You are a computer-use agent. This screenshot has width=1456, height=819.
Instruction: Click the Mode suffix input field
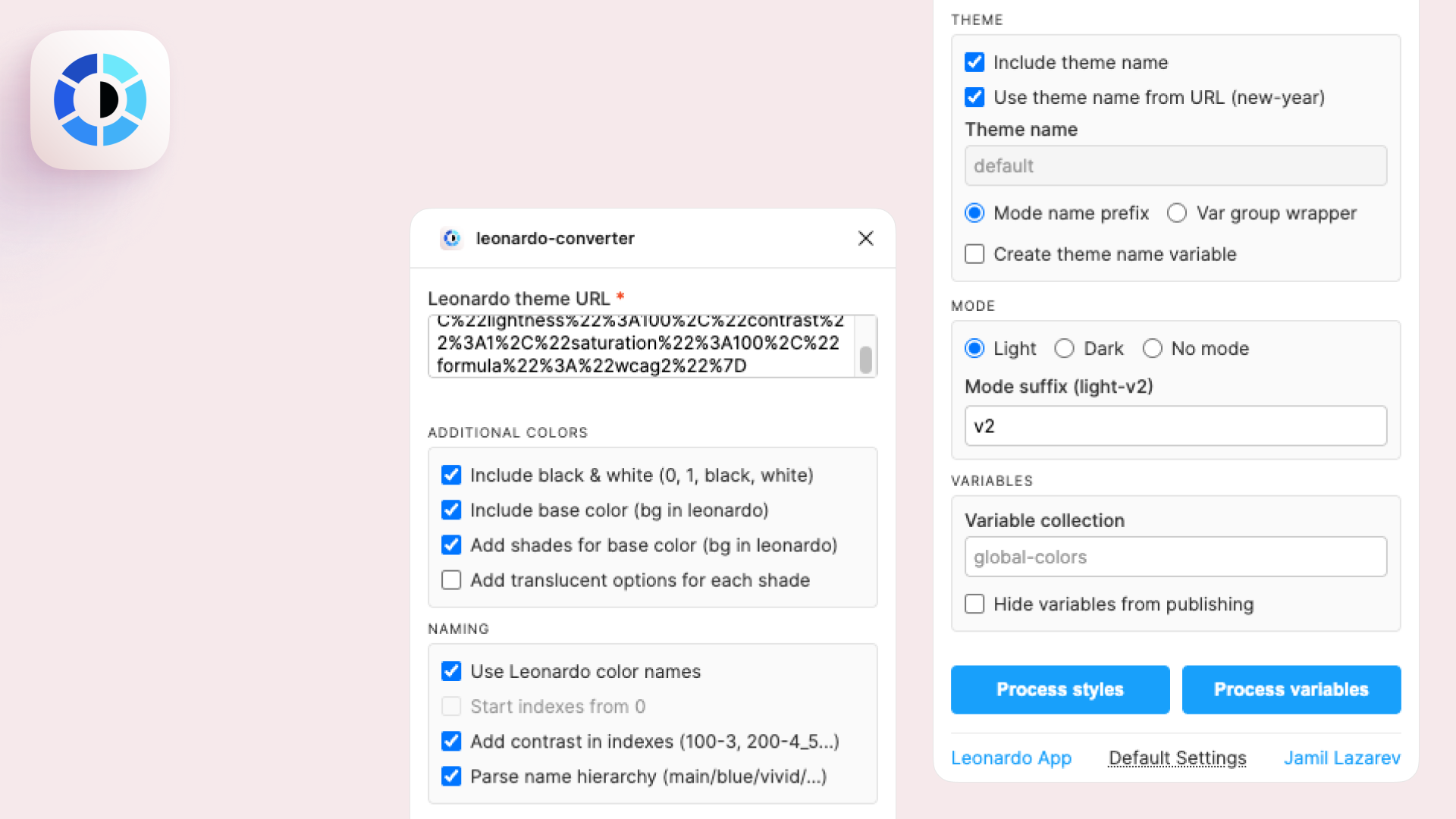point(1175,425)
